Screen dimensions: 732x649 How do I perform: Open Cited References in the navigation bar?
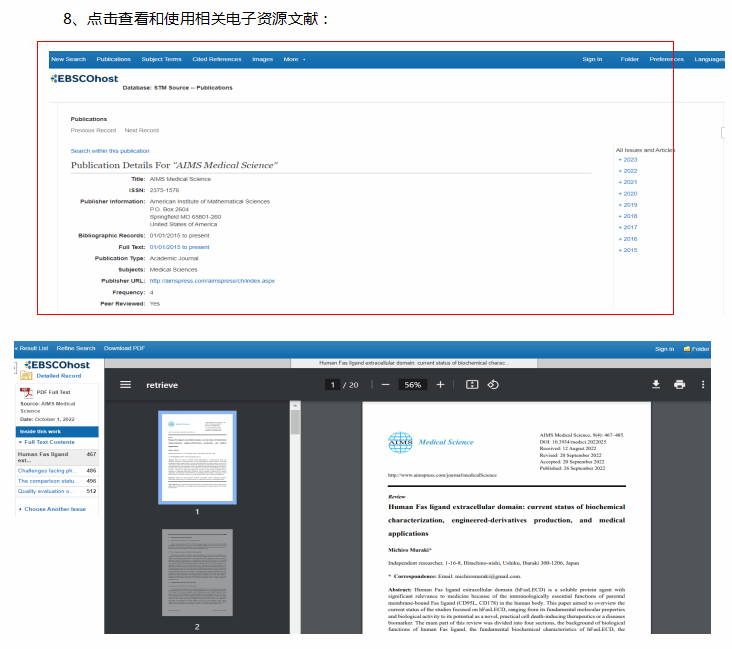pos(216,59)
